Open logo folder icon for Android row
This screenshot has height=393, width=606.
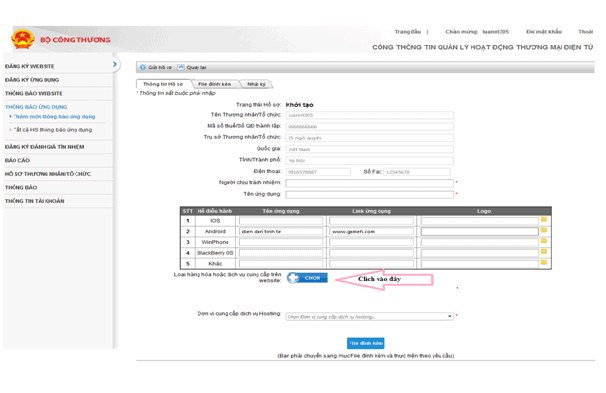(544, 230)
